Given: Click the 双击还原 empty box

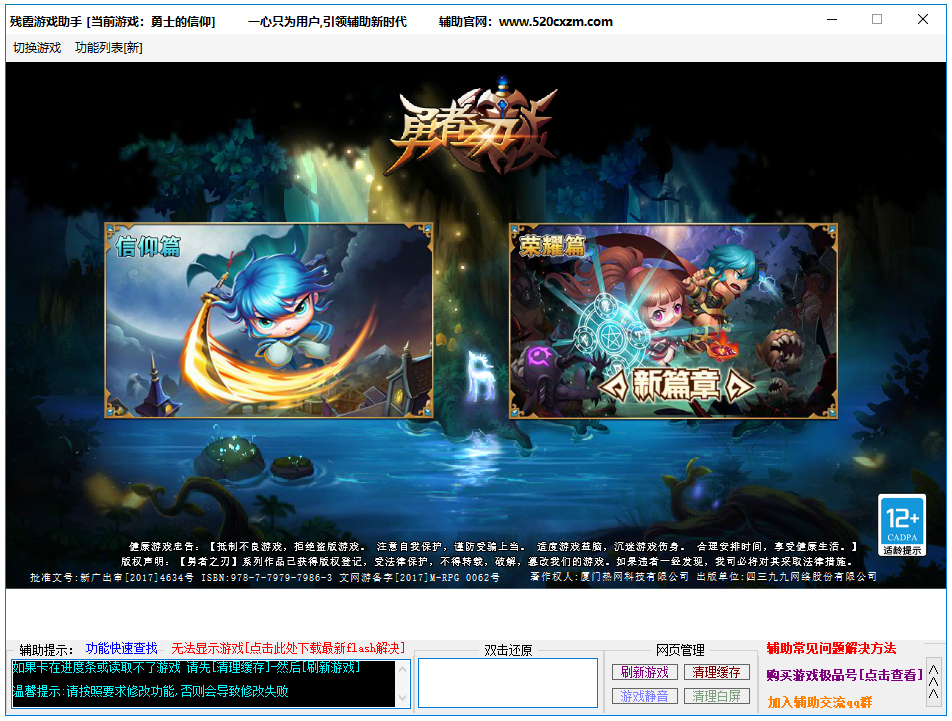Looking at the screenshot, I should [508, 683].
